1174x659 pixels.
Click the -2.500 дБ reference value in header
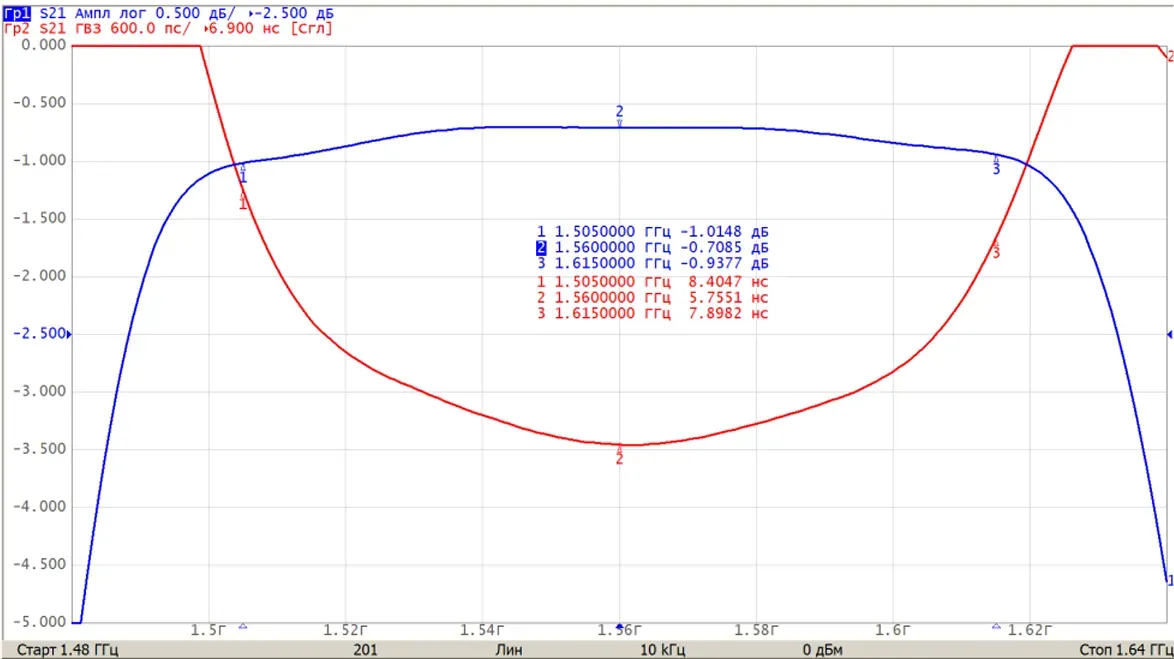[294, 13]
